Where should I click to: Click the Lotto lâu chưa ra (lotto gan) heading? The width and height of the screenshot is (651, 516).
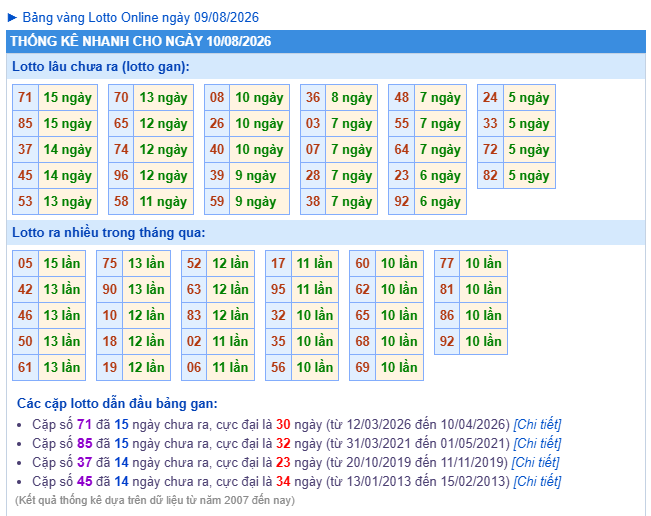pyautogui.click(x=101, y=66)
